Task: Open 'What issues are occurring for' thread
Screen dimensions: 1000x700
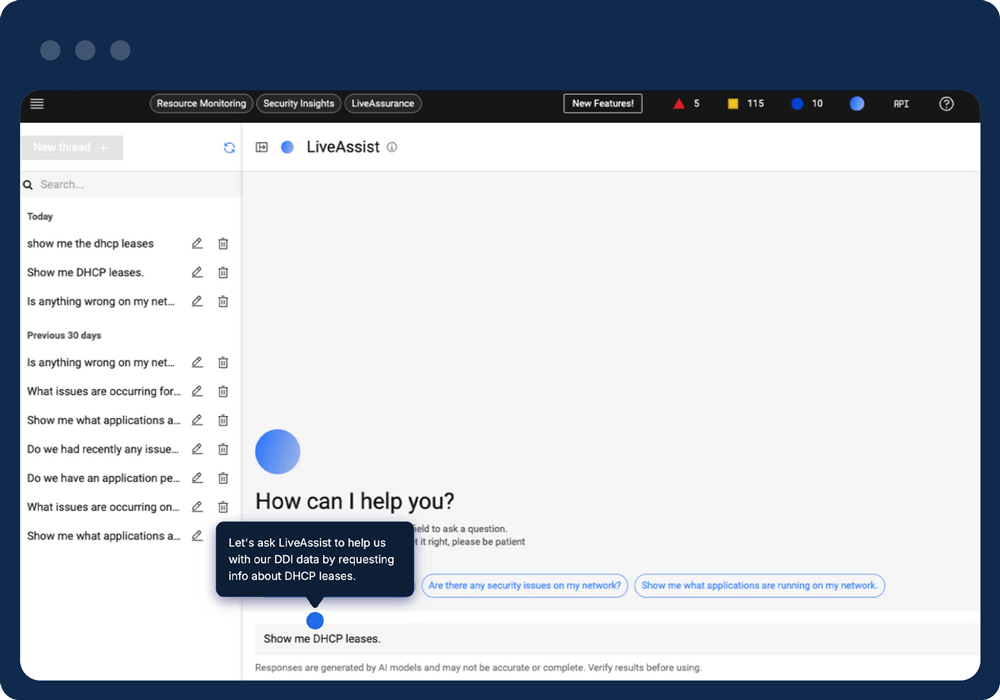Action: 103,392
